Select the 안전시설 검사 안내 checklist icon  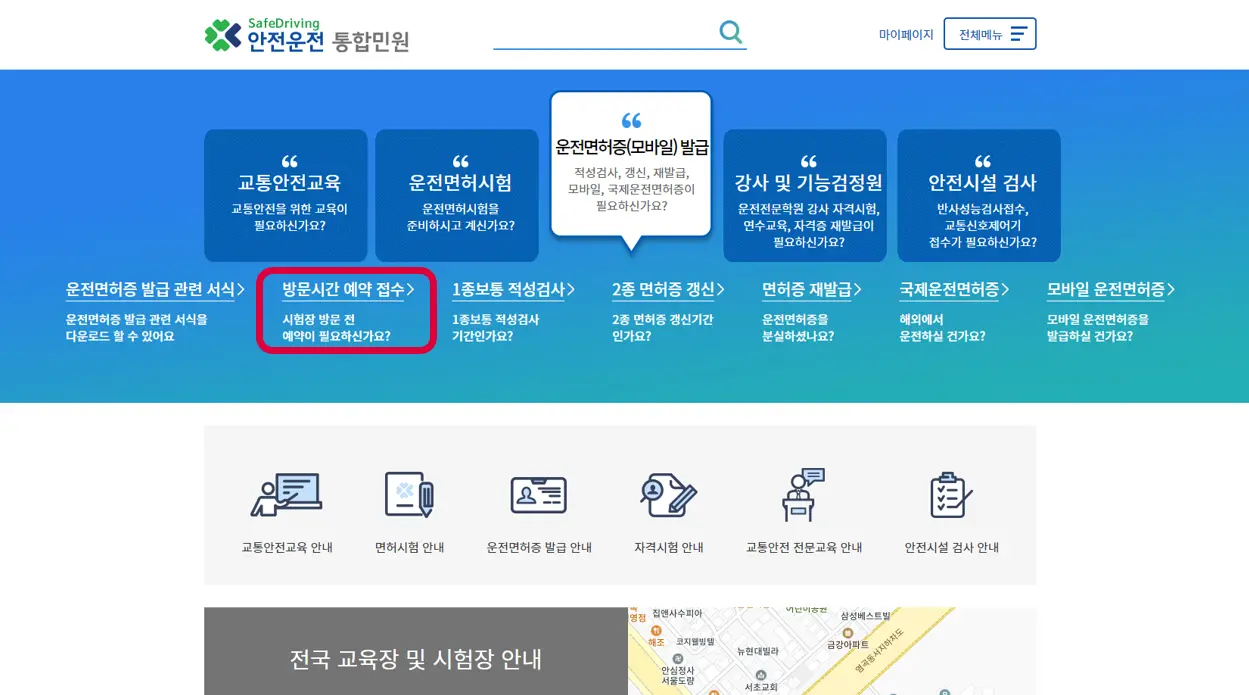pos(949,494)
